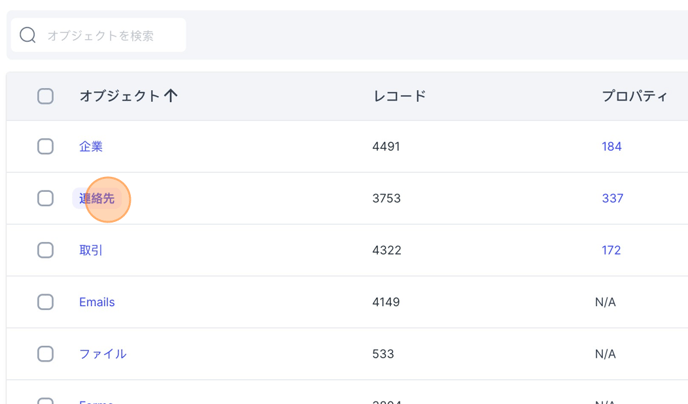The width and height of the screenshot is (688, 404).
Task: Select the 連絡先 row checkbox
Action: point(46,198)
